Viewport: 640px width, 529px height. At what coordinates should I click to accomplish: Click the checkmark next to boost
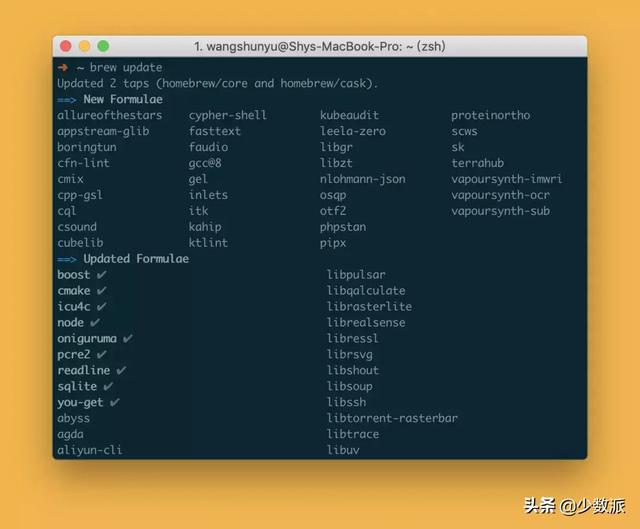point(102,275)
